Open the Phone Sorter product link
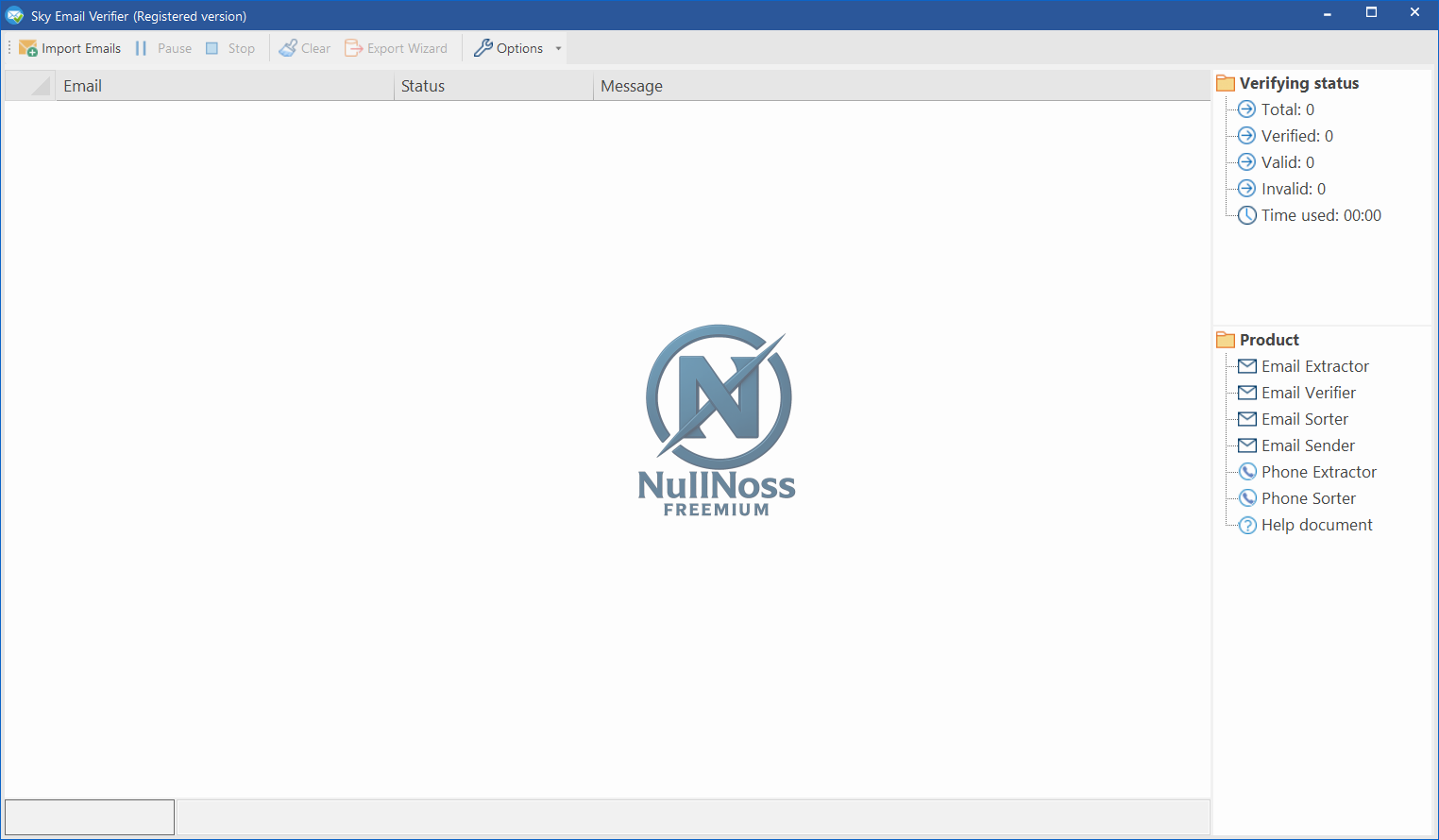This screenshot has width=1439, height=840. pos(1309,498)
